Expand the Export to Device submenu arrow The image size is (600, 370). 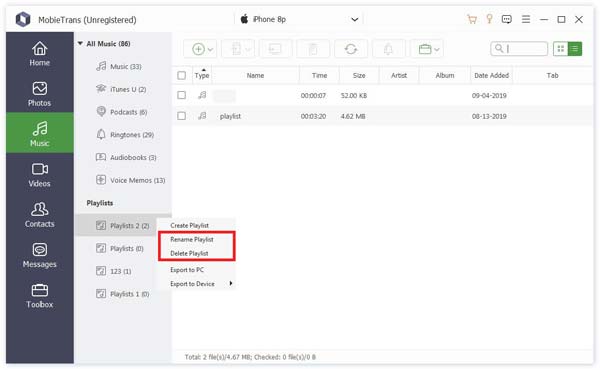[231, 284]
